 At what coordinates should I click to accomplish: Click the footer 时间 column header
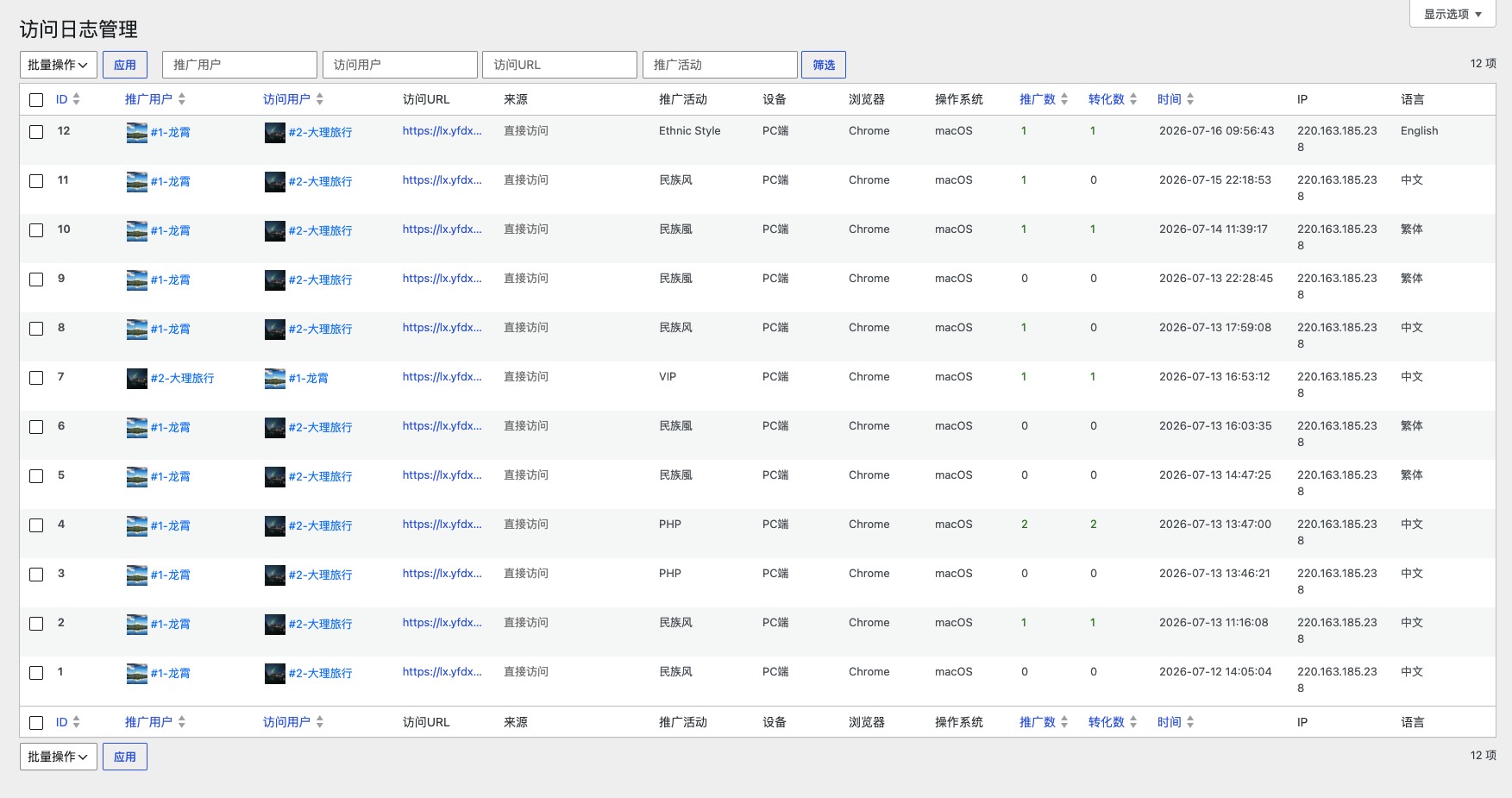pos(1170,722)
